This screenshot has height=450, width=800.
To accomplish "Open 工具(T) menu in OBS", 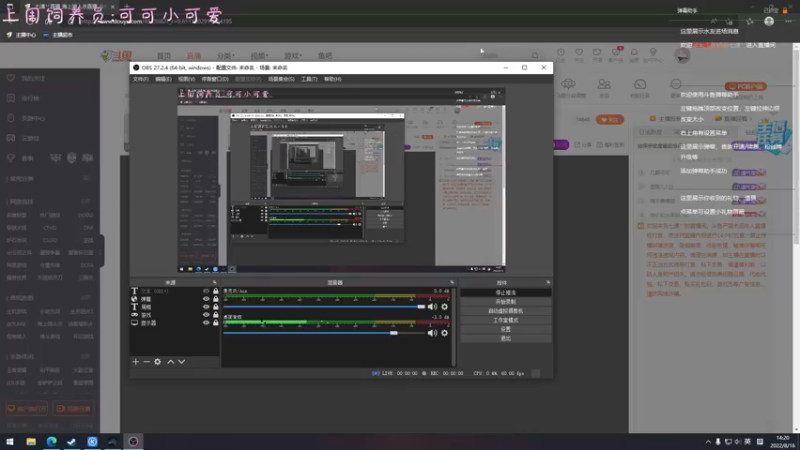I will [x=309, y=79].
